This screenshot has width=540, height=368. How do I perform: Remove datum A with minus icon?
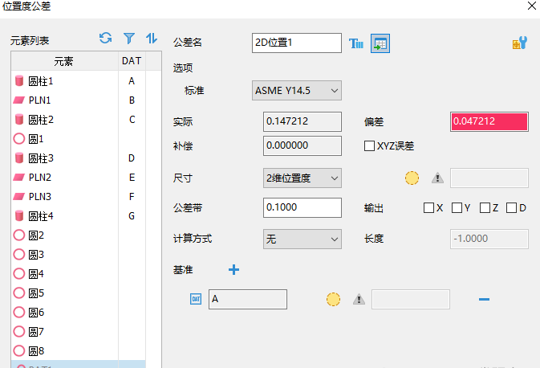(484, 299)
